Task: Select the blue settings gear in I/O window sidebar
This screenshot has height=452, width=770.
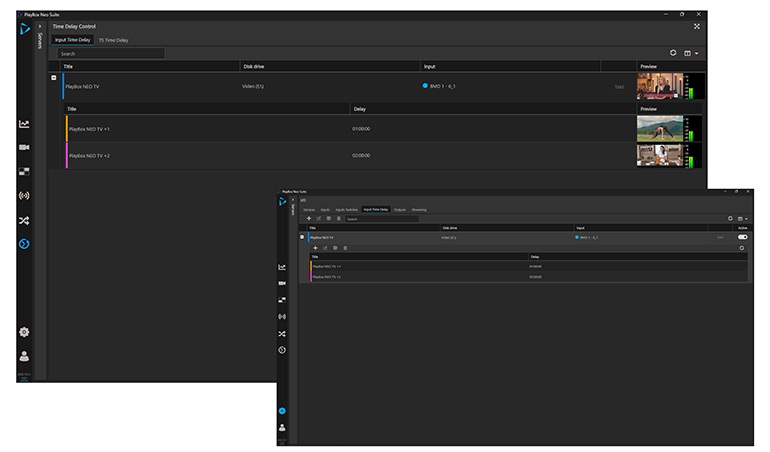Action: click(x=282, y=411)
